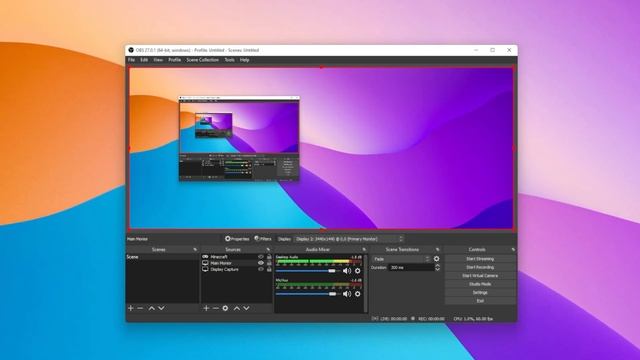Undock the Sources panel with its header icon
This screenshot has width=640, height=360.
(268, 249)
